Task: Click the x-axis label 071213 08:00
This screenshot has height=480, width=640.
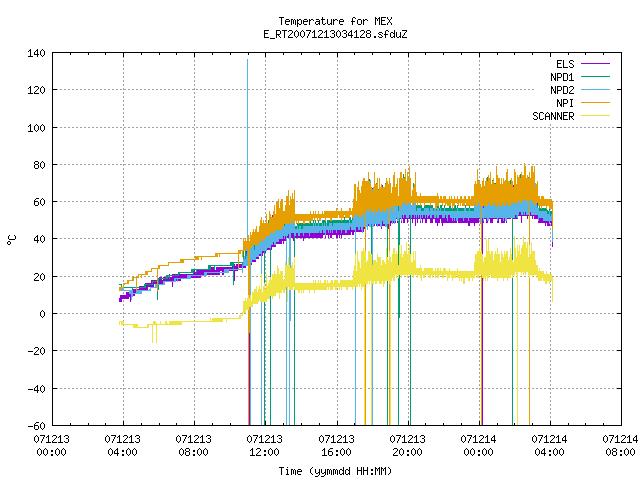Action: pos(193,446)
